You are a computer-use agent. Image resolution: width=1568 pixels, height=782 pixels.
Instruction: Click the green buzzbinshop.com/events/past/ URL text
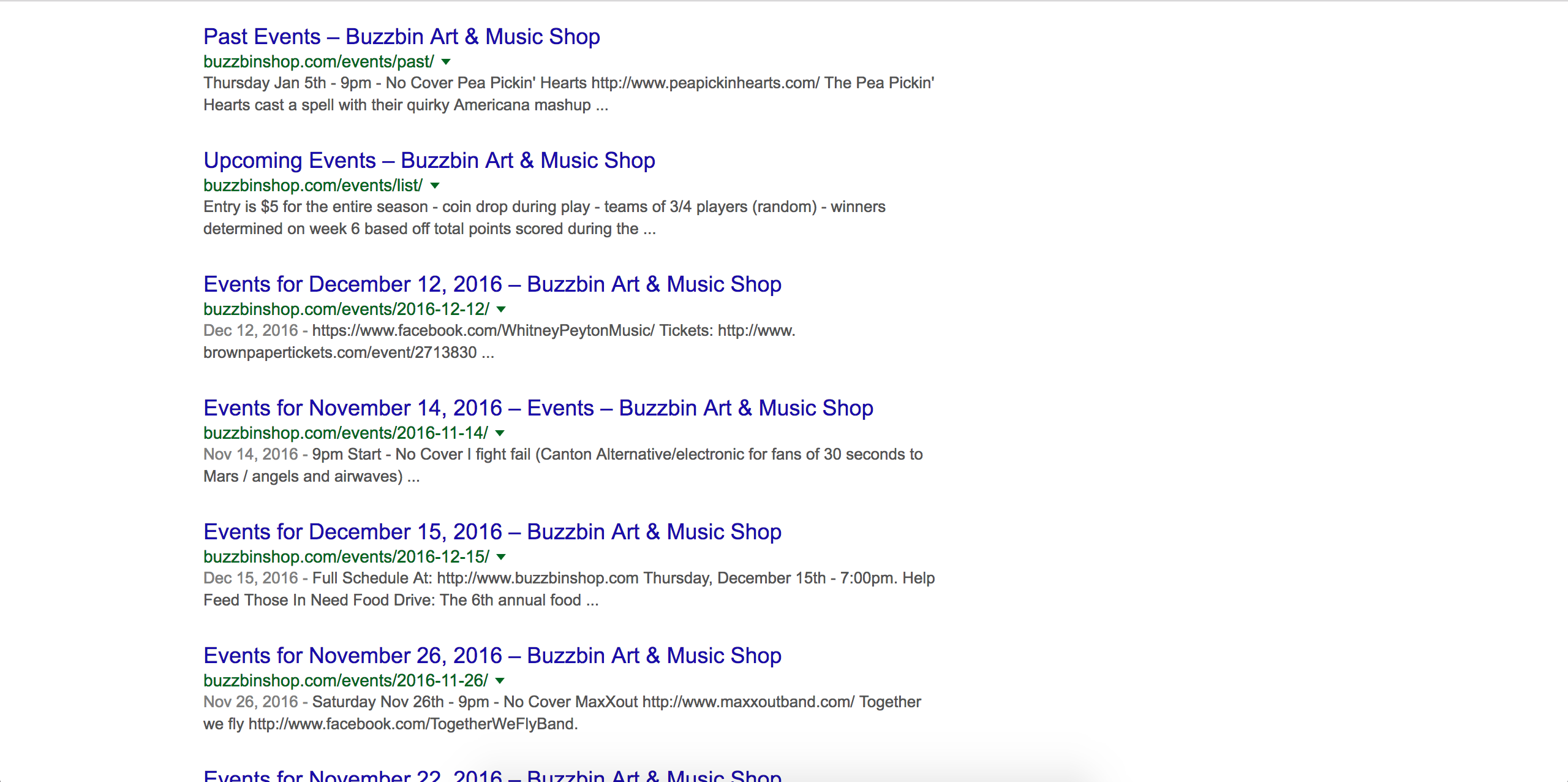[x=318, y=62]
